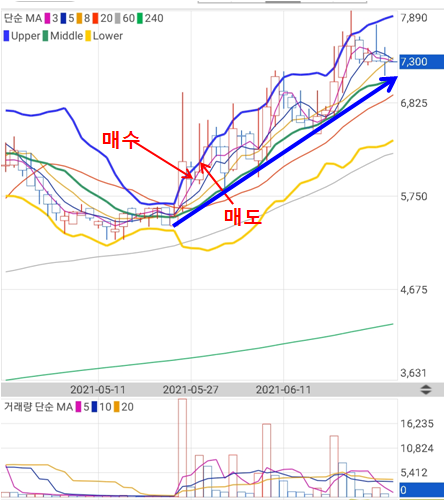Viewport: 445px width, 501px height.
Task: Click the MA 3 magenta legend swatch
Action: point(47,18)
